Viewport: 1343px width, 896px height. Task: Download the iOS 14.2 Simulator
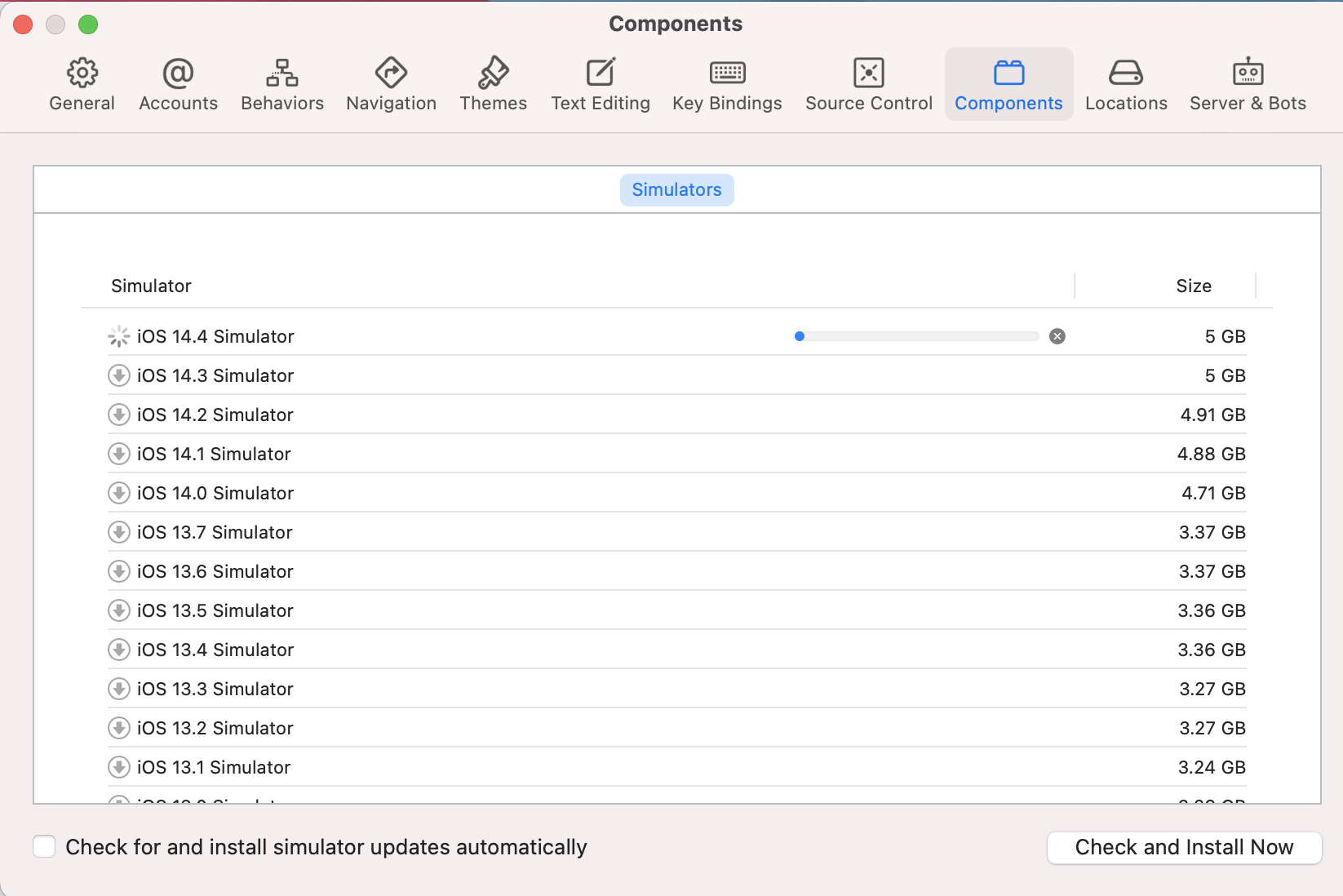click(119, 415)
